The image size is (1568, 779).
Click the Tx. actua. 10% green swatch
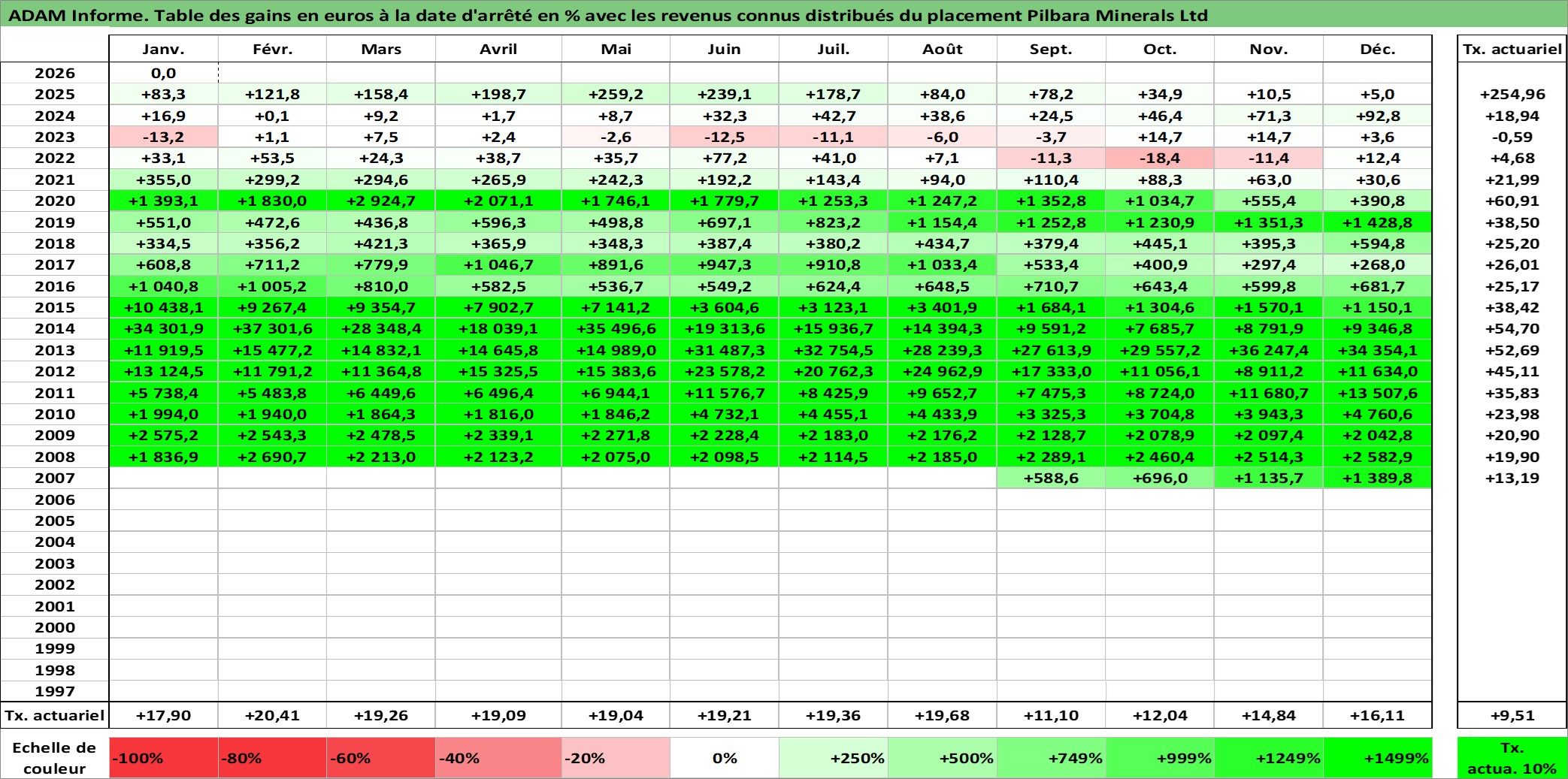click(1512, 758)
